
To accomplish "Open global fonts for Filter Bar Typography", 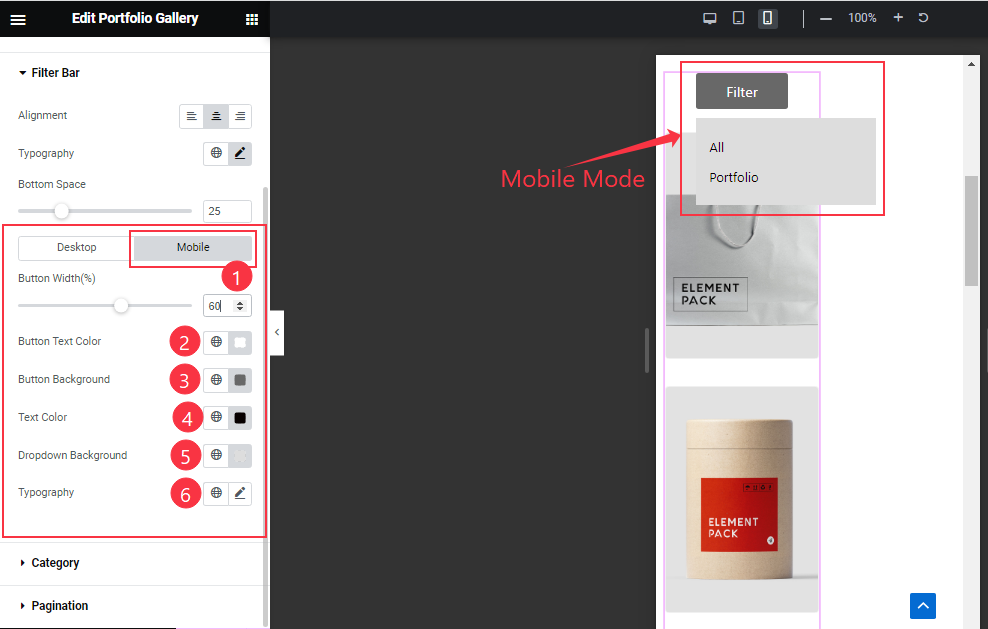I will (x=216, y=153).
